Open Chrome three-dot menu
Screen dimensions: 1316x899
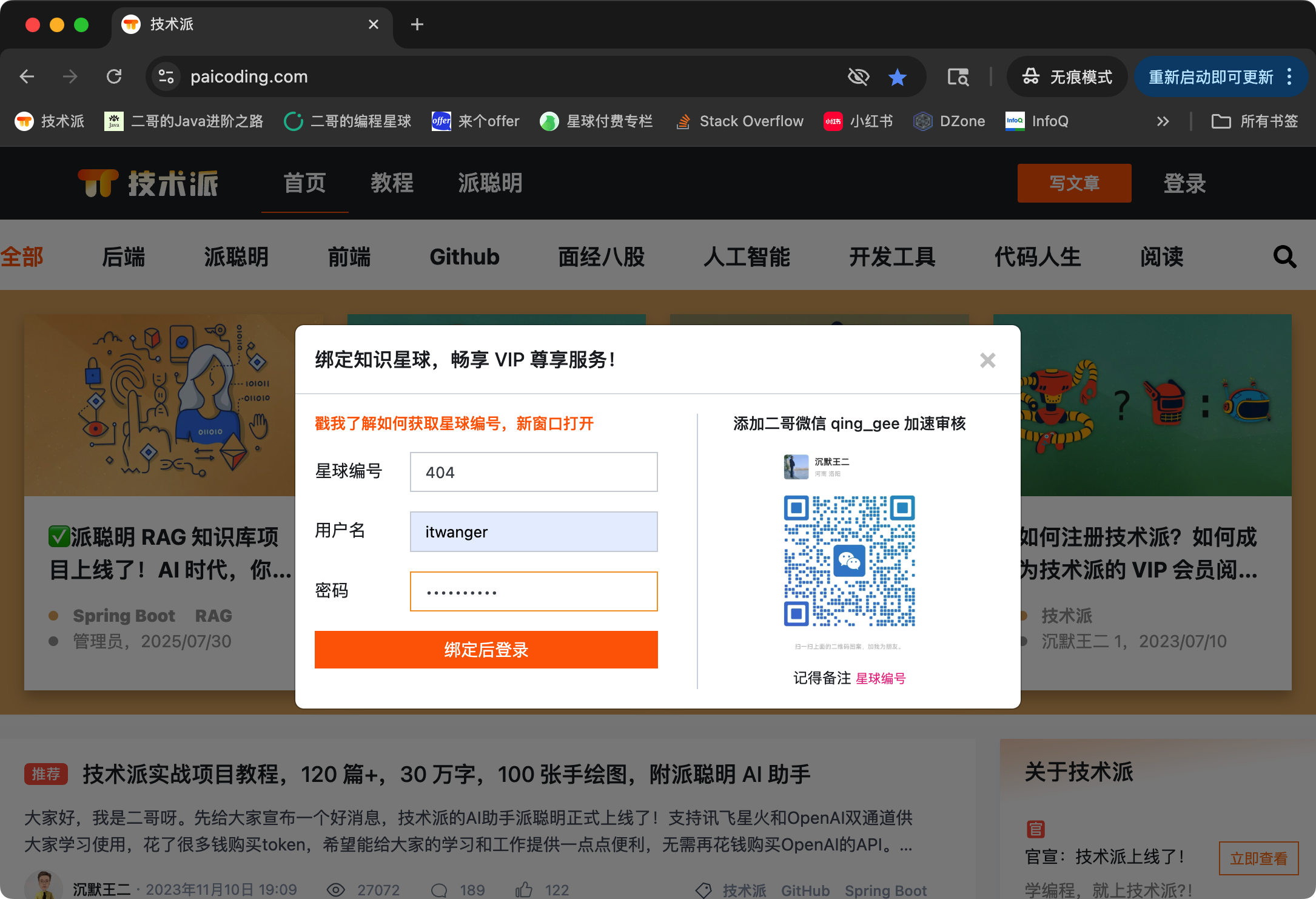point(1290,77)
